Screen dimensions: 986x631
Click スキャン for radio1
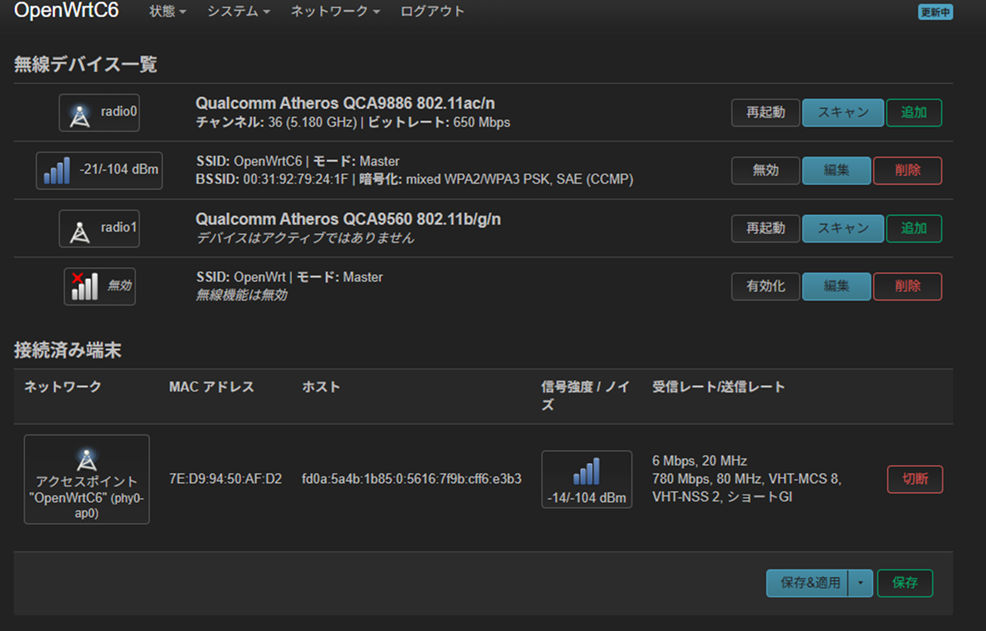coord(843,228)
